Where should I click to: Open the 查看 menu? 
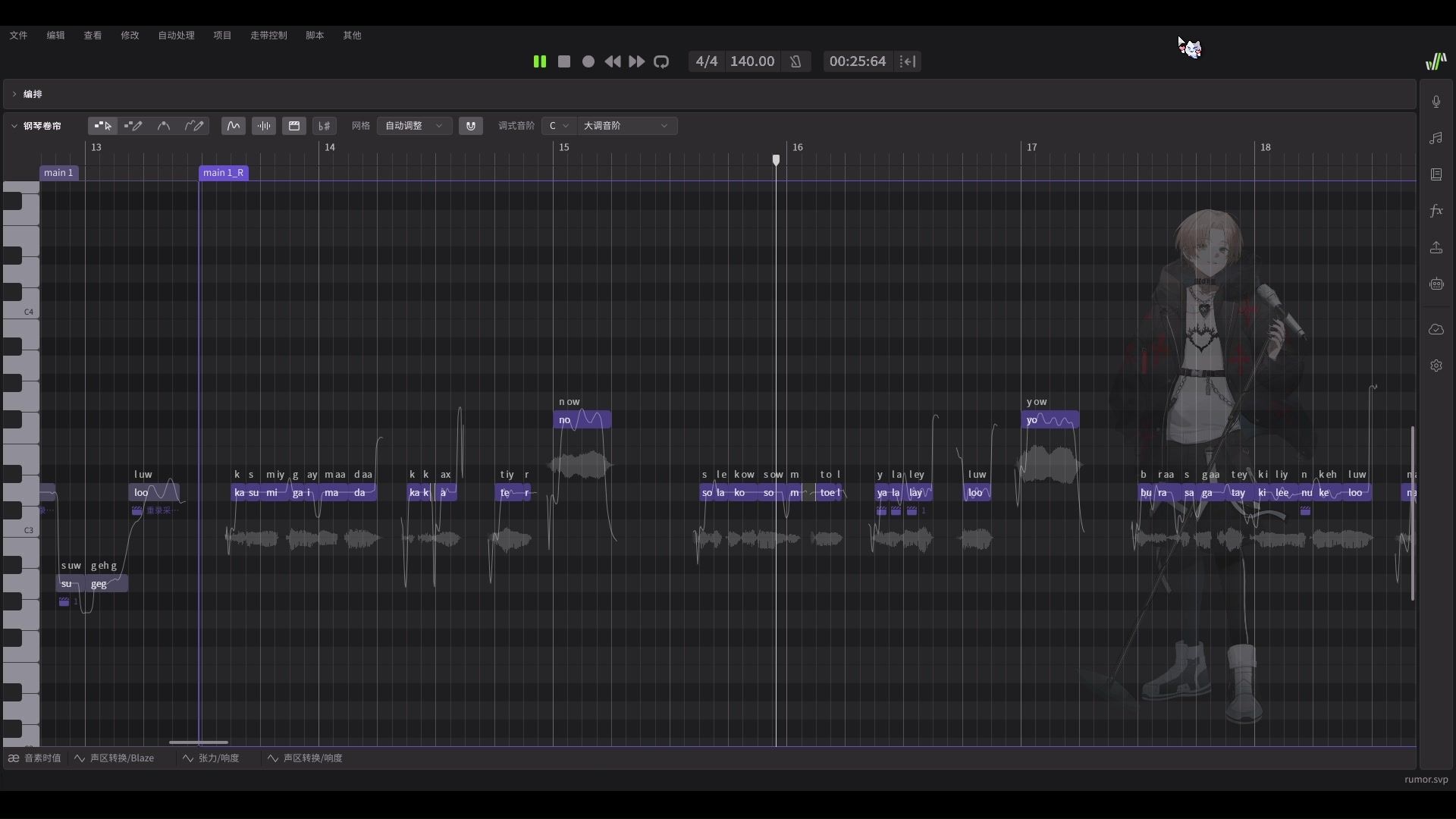point(93,36)
